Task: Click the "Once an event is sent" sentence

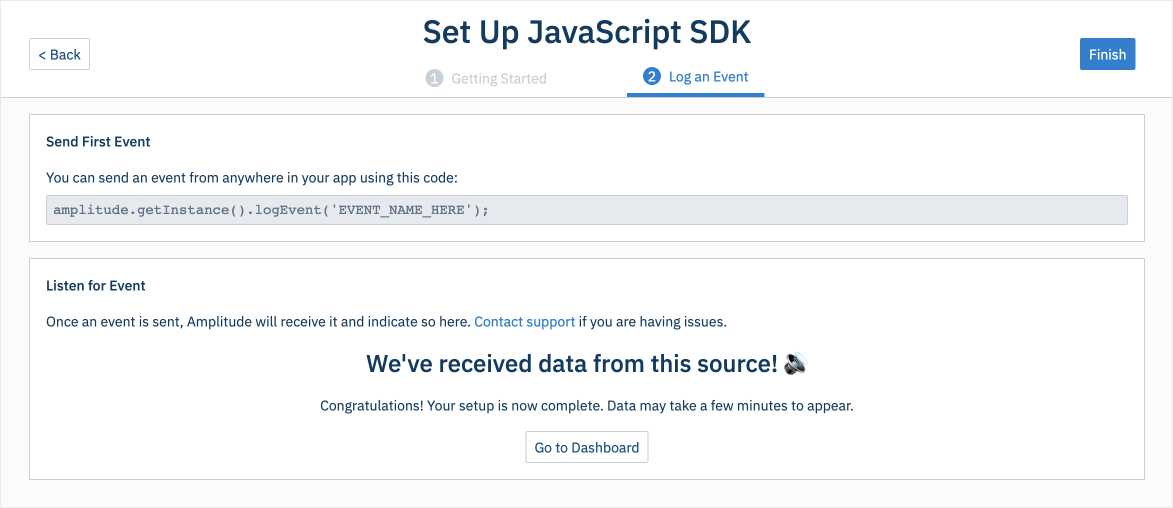Action: coord(258,322)
